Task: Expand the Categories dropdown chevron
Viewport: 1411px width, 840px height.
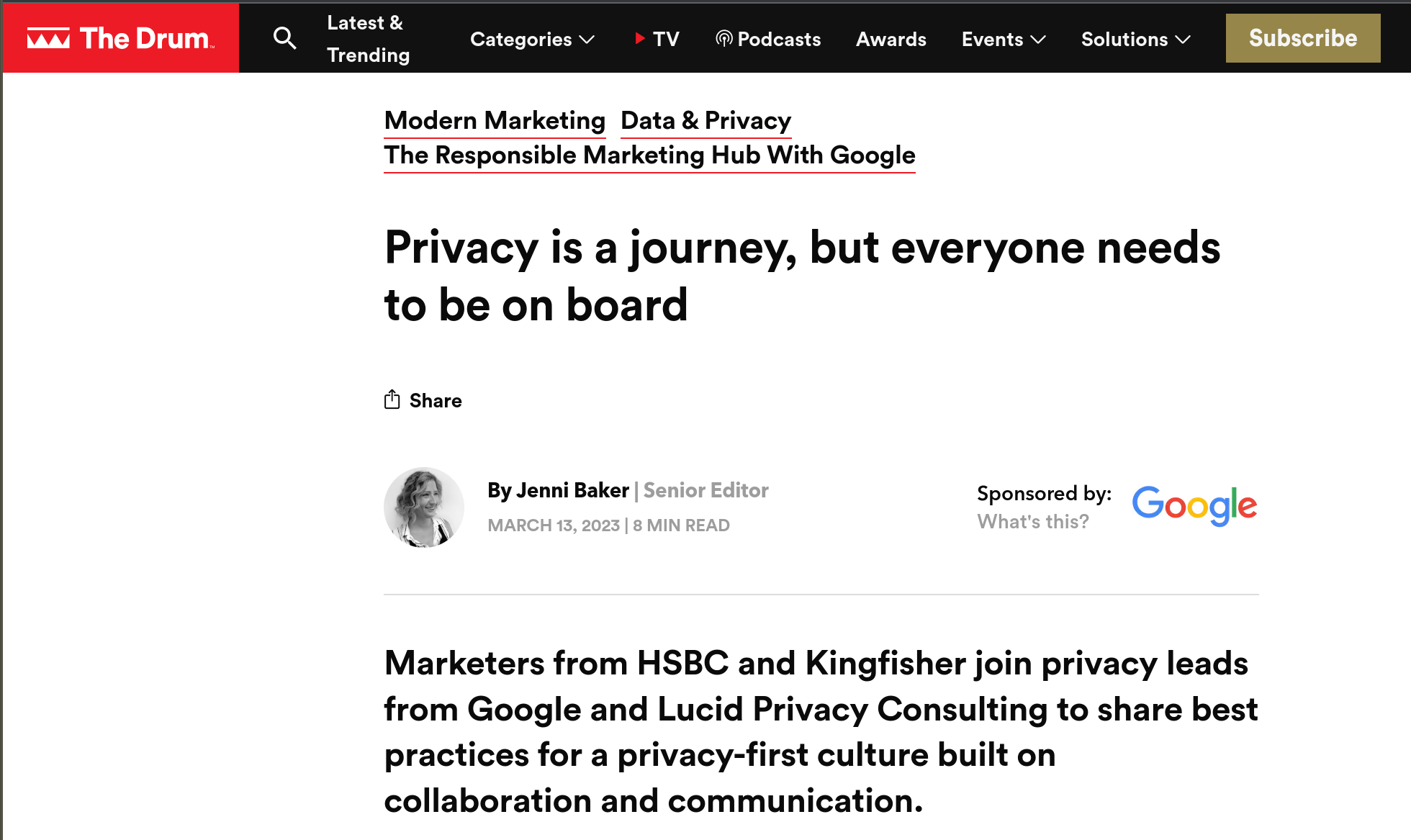Action: tap(587, 40)
